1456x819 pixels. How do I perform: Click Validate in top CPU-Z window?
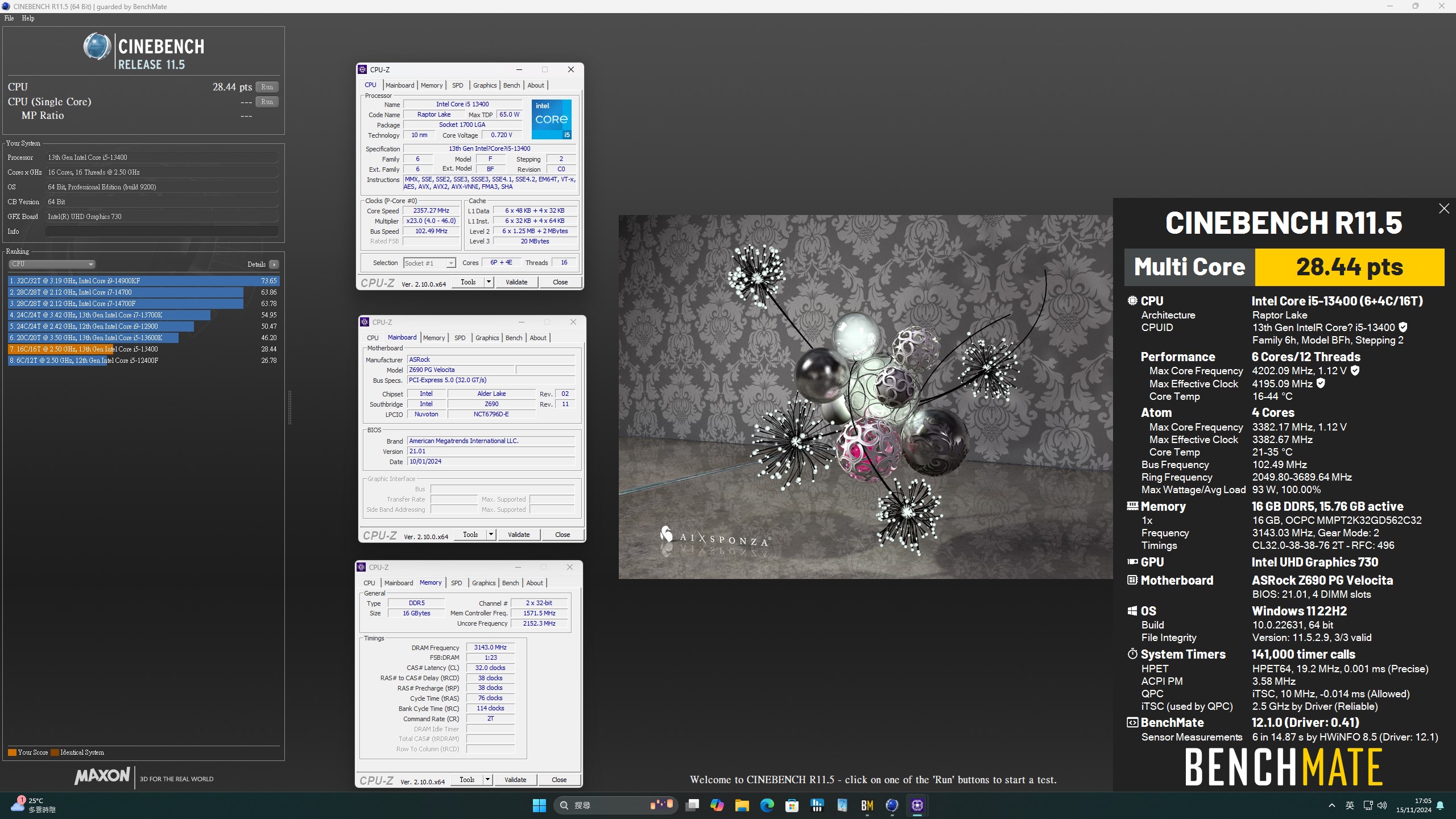point(516,282)
